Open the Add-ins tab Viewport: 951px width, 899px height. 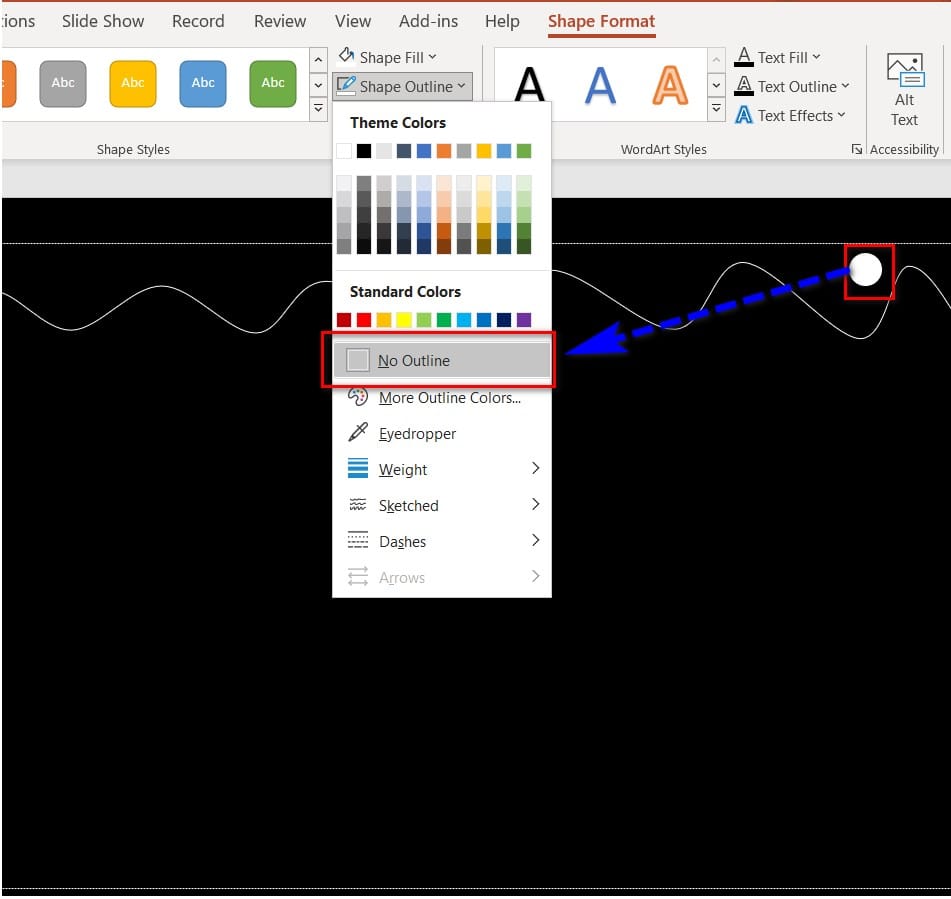(x=429, y=21)
